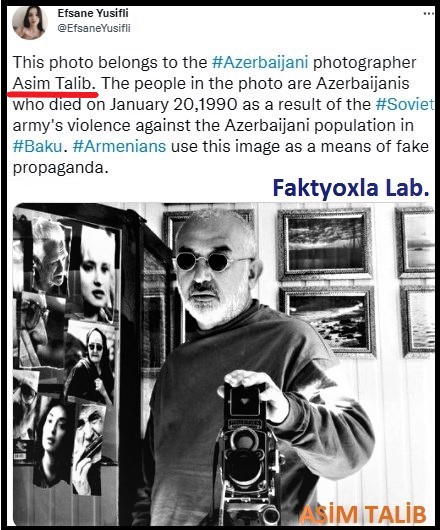
Task: Open the #Armenians hashtag
Action: tap(119, 146)
